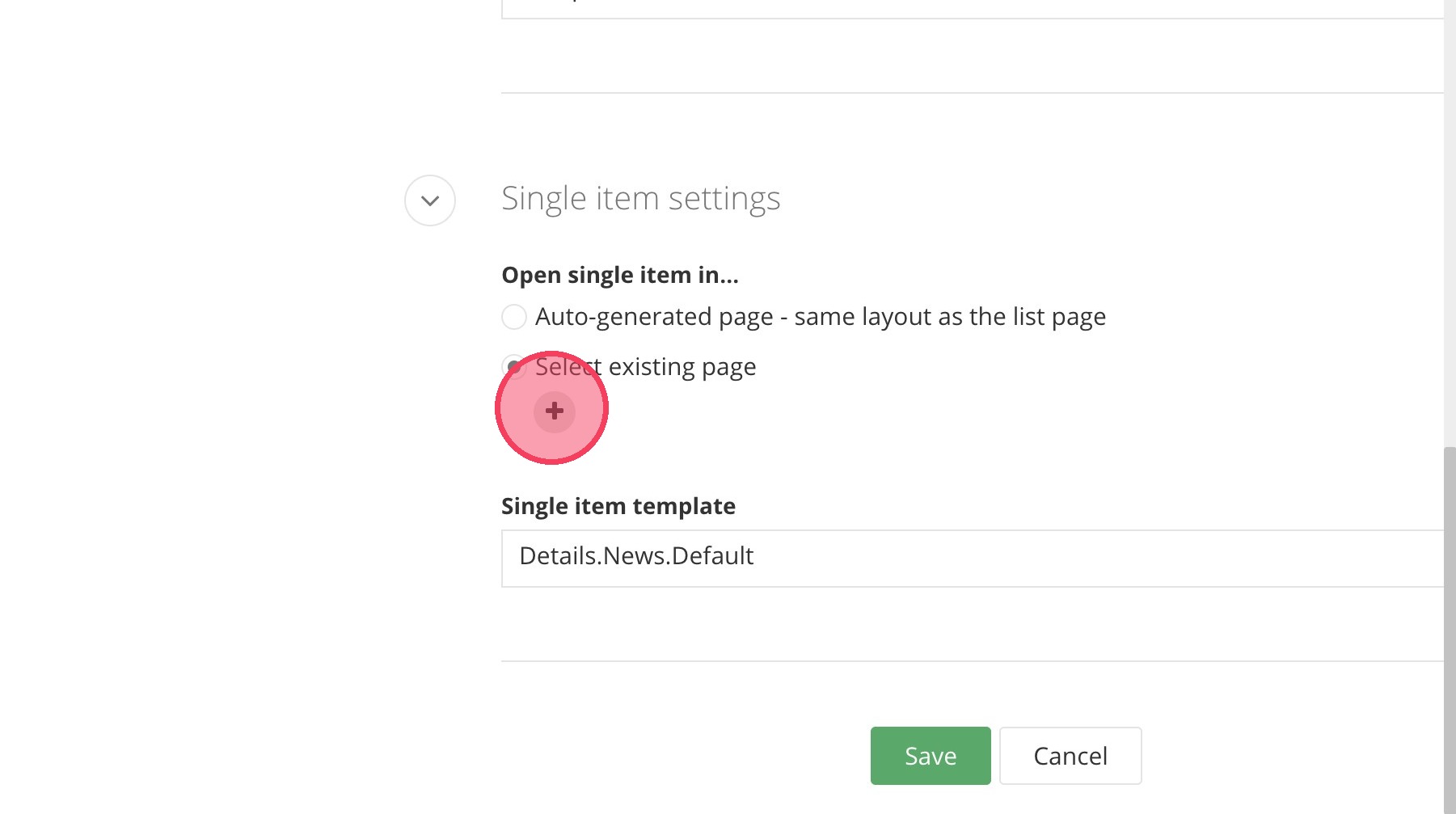1456x814 pixels.
Task: Click the 'Single item template' label
Action: click(x=618, y=507)
